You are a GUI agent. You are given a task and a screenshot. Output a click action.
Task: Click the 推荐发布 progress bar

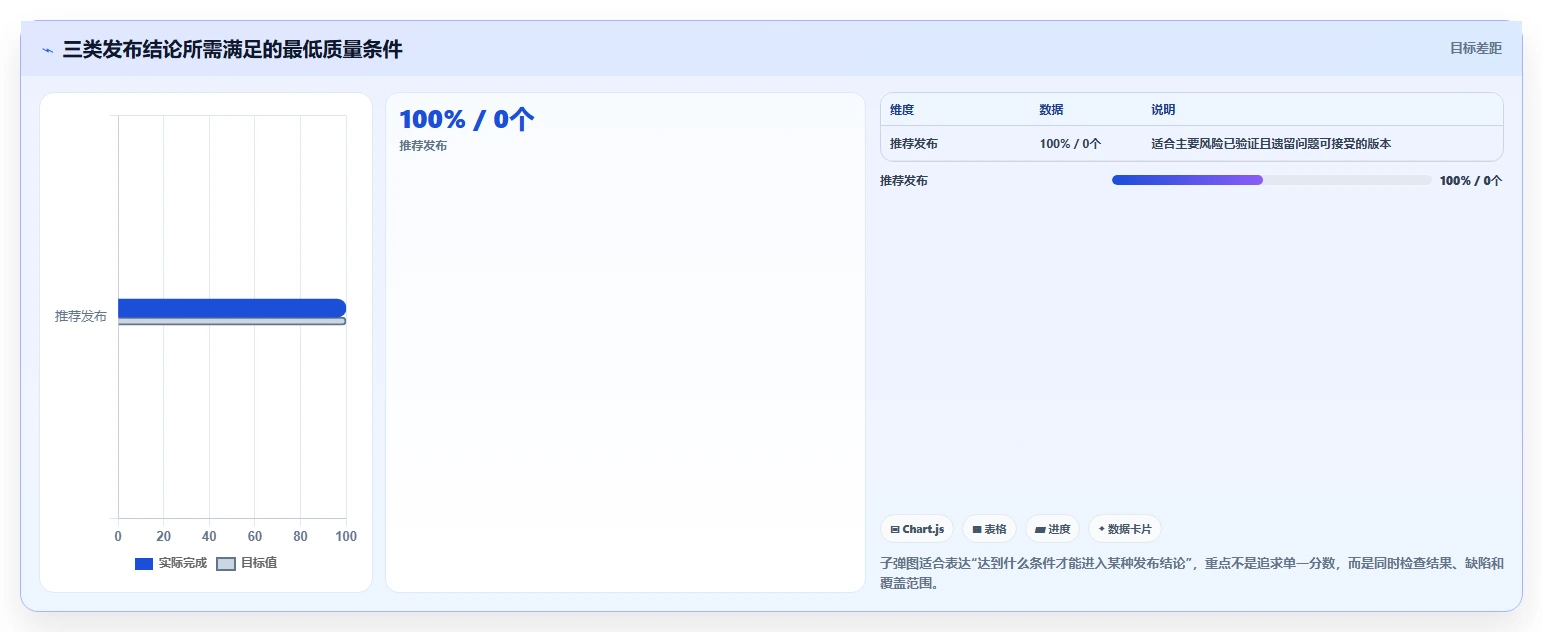[x=1272, y=180]
